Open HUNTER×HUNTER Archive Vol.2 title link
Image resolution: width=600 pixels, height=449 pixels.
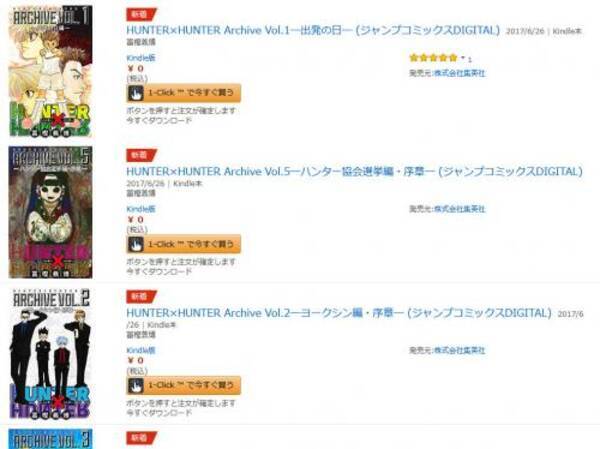click(x=339, y=313)
